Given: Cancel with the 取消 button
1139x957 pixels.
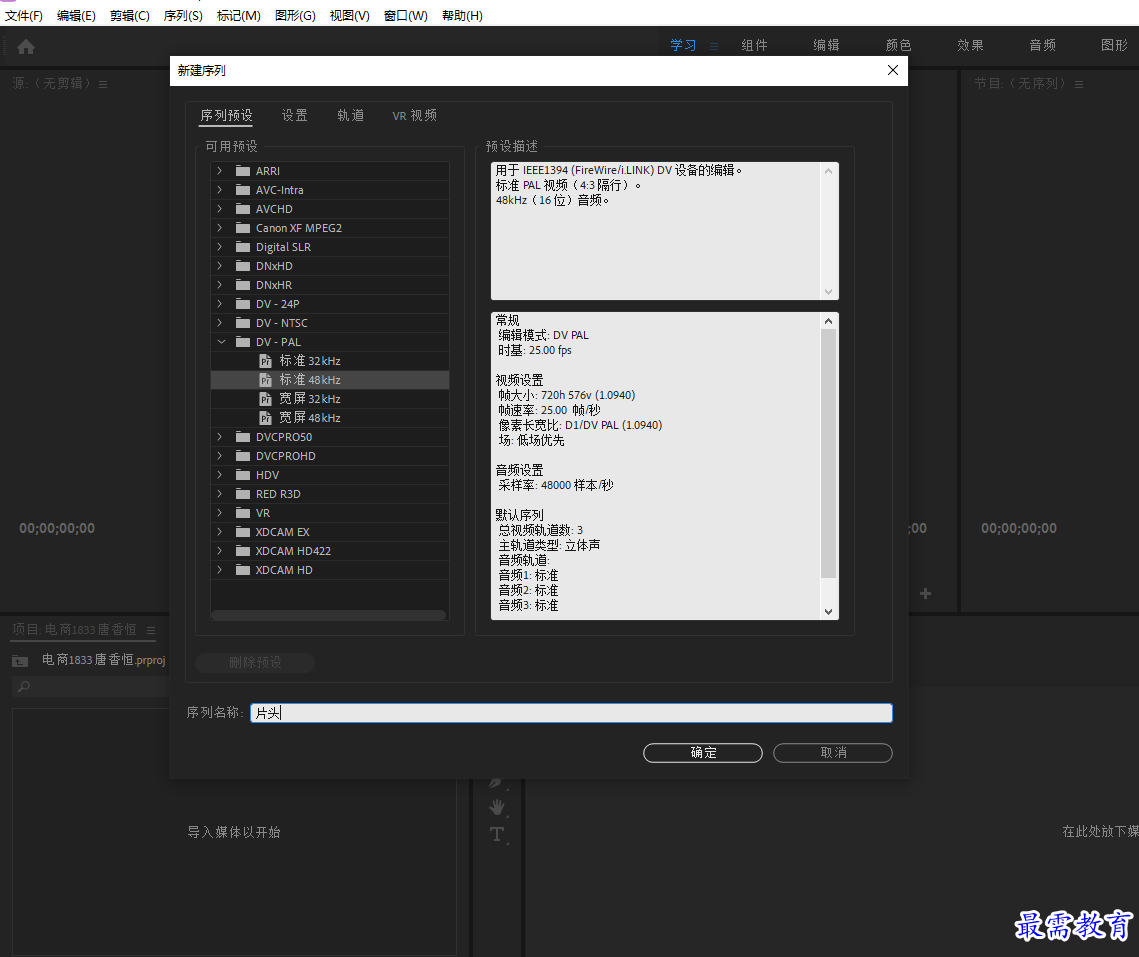Looking at the screenshot, I should click(x=832, y=753).
